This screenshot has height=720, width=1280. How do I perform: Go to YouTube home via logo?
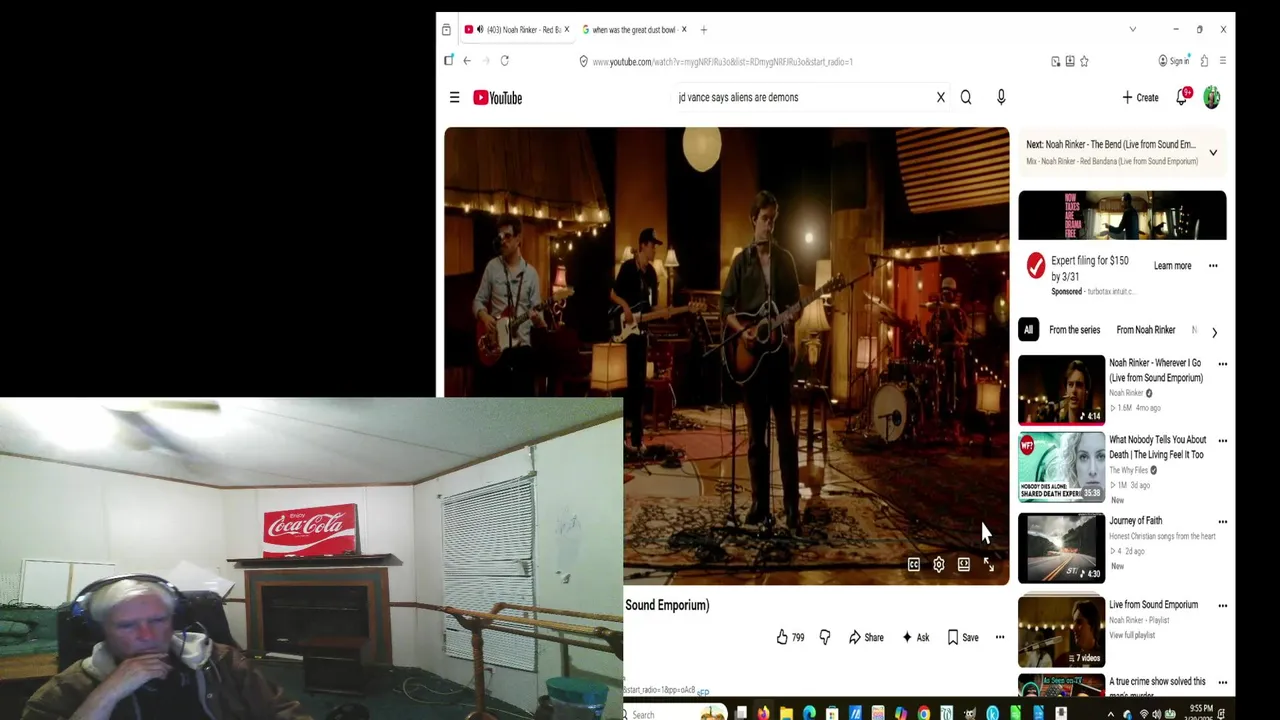pos(498,97)
